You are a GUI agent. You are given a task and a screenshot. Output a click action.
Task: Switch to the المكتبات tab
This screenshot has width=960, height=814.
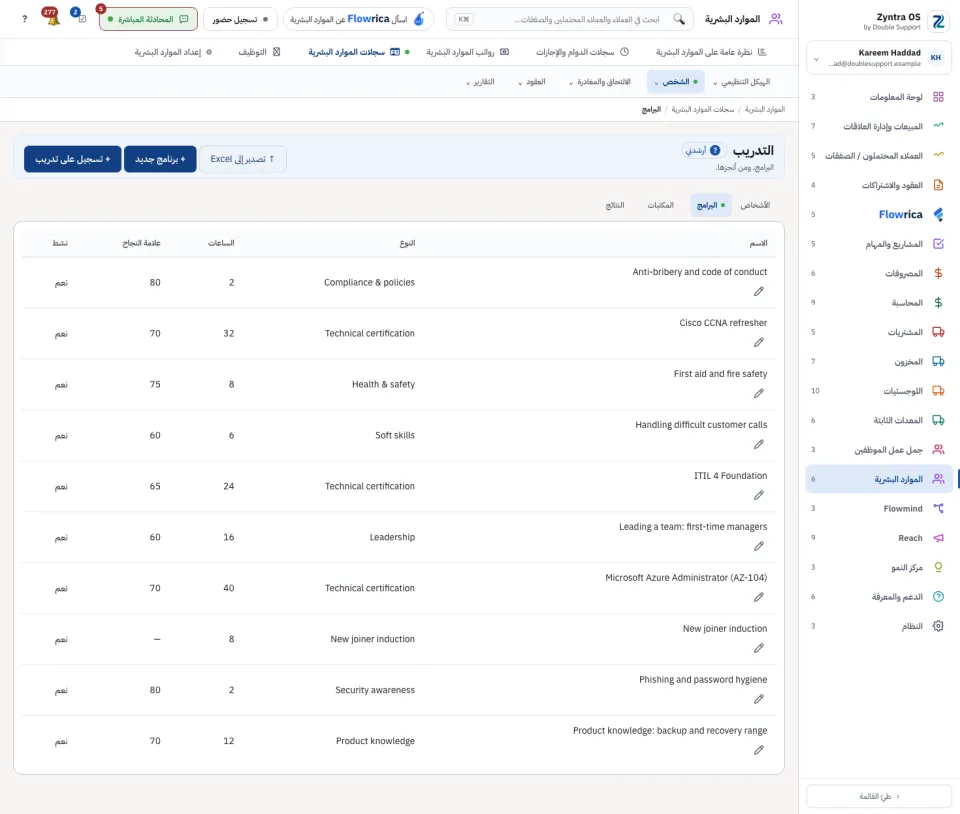click(661, 205)
